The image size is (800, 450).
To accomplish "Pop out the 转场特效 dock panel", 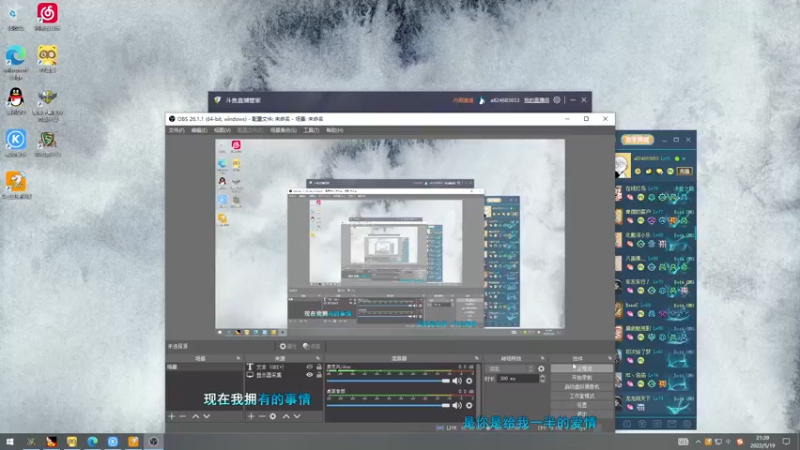I will pos(542,358).
